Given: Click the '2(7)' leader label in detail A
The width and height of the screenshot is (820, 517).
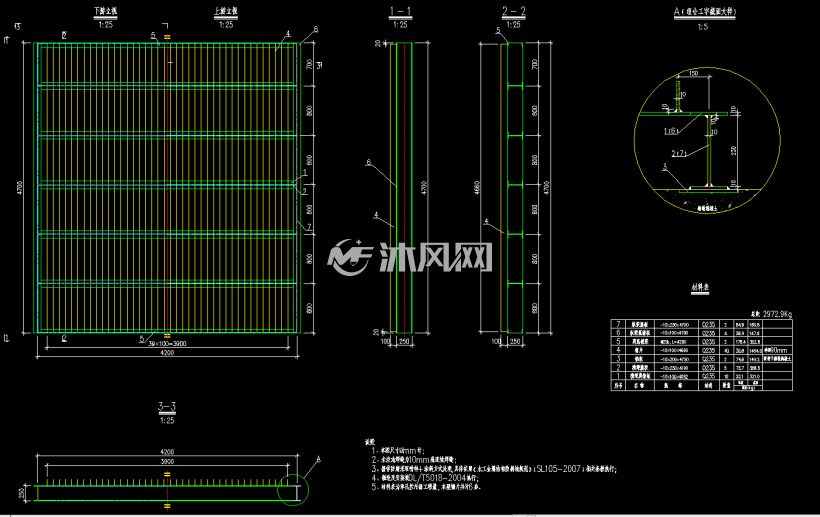Looking at the screenshot, I should tap(678, 154).
